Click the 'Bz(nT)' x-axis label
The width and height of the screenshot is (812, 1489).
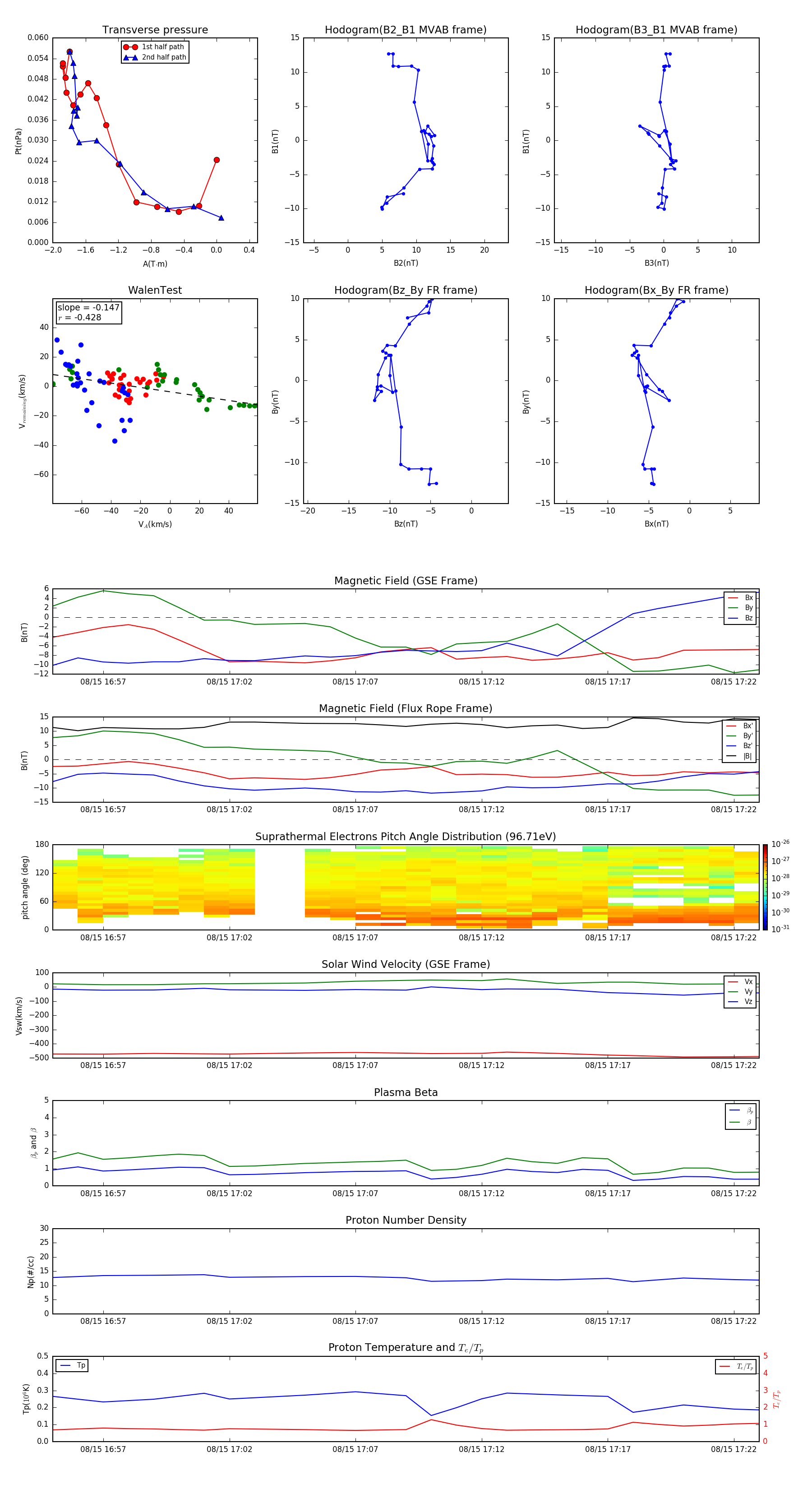pyautogui.click(x=406, y=524)
